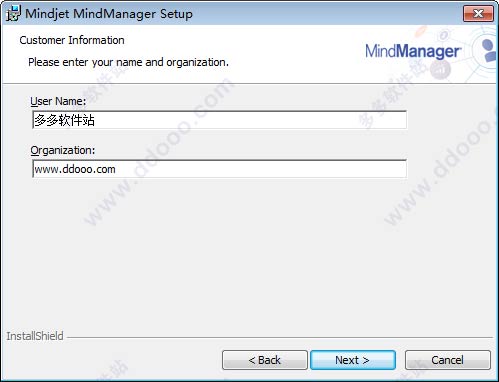This screenshot has height=382, width=499.
Task: Click the InstallShield label
Action: (x=35, y=336)
